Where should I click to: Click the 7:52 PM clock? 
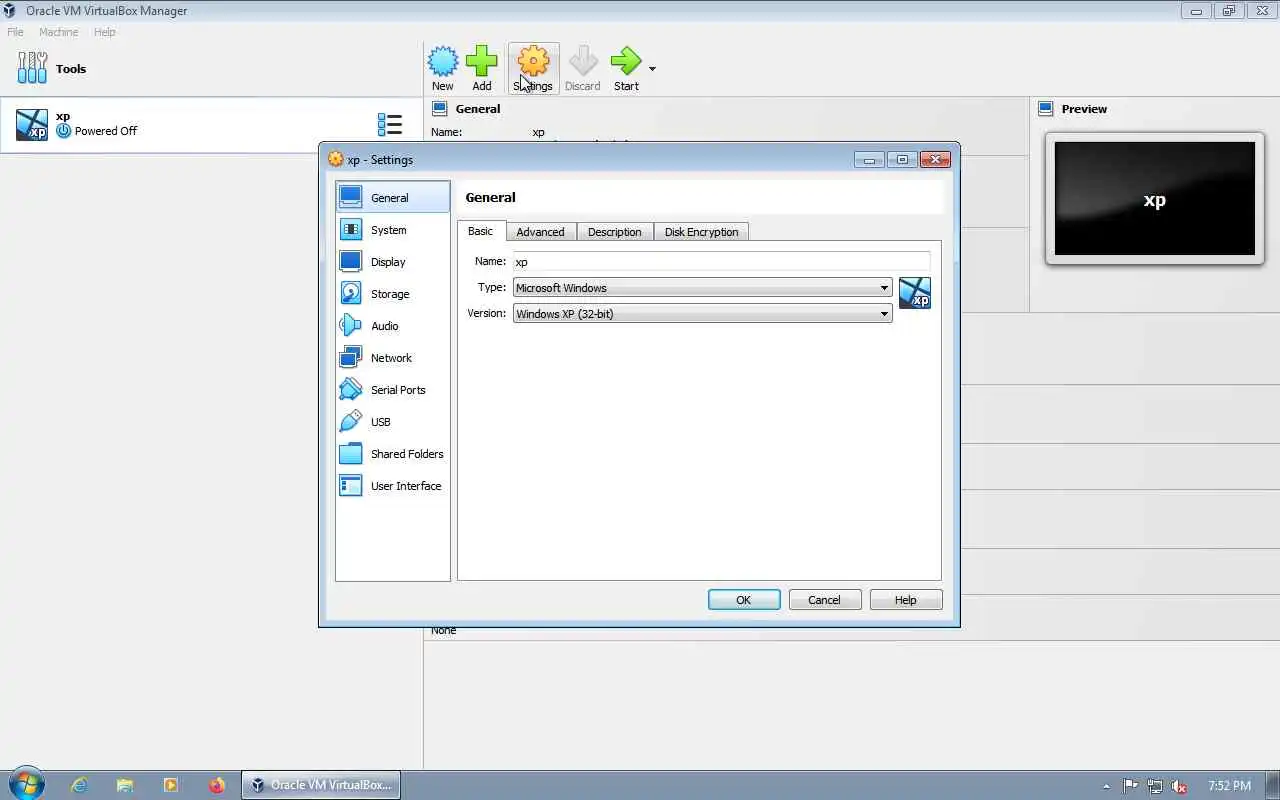pos(1230,786)
